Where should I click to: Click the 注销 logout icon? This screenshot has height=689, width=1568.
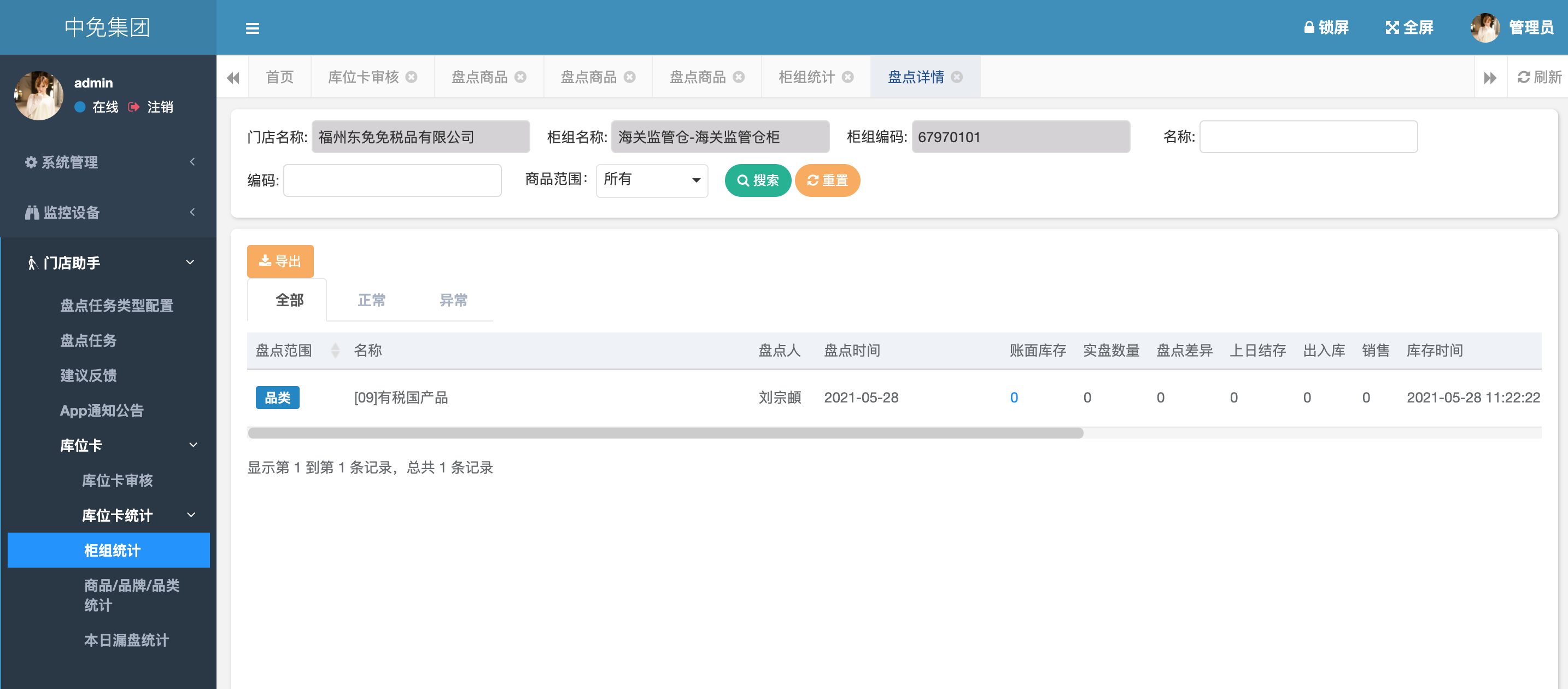[134, 107]
